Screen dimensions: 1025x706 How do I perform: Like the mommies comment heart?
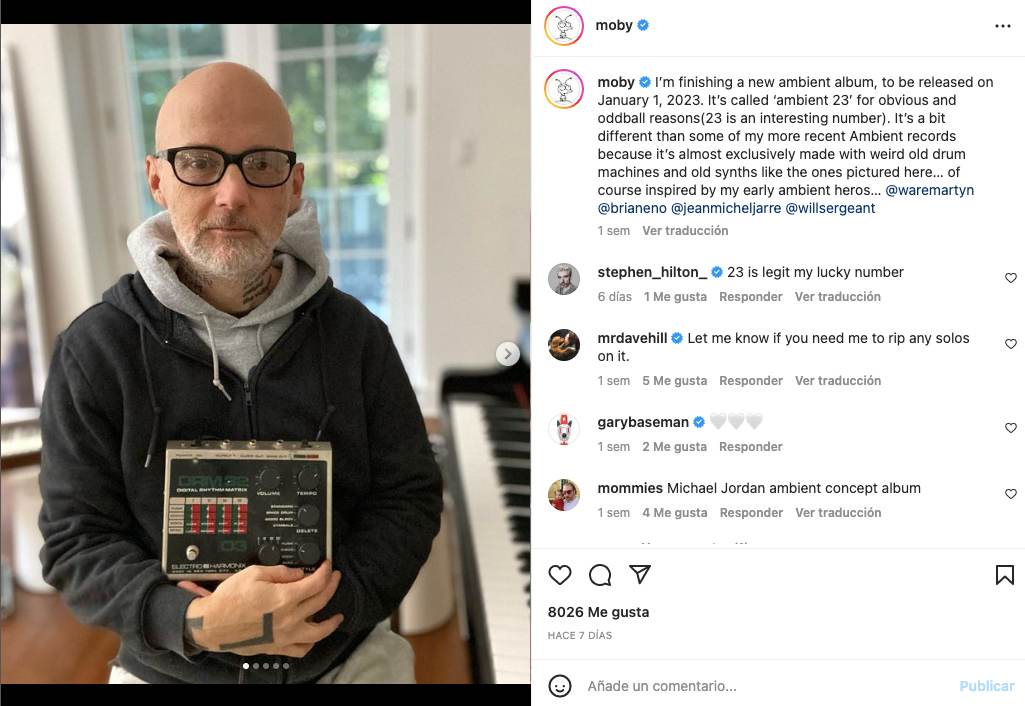point(1011,494)
